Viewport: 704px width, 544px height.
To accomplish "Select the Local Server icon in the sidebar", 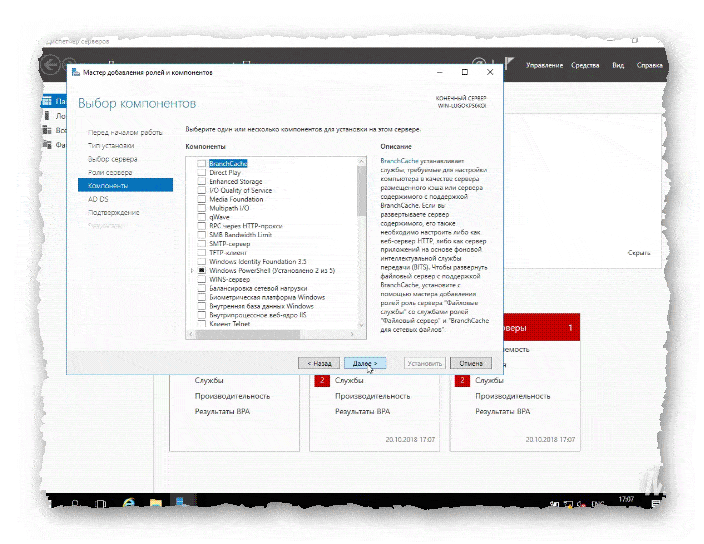I will click(x=47, y=116).
